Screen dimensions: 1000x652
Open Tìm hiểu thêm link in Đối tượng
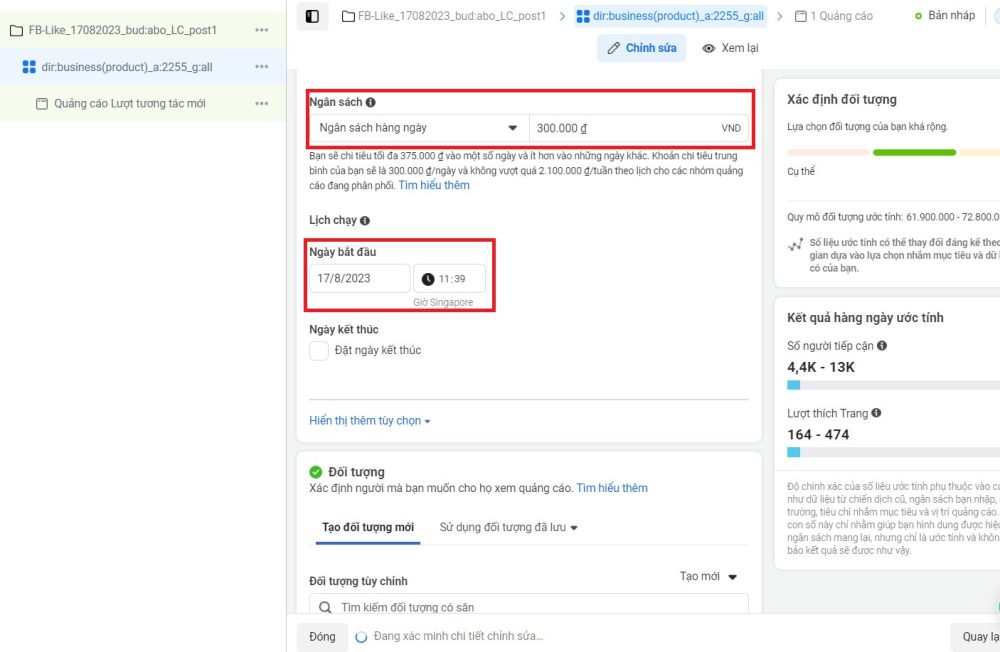tap(612, 488)
